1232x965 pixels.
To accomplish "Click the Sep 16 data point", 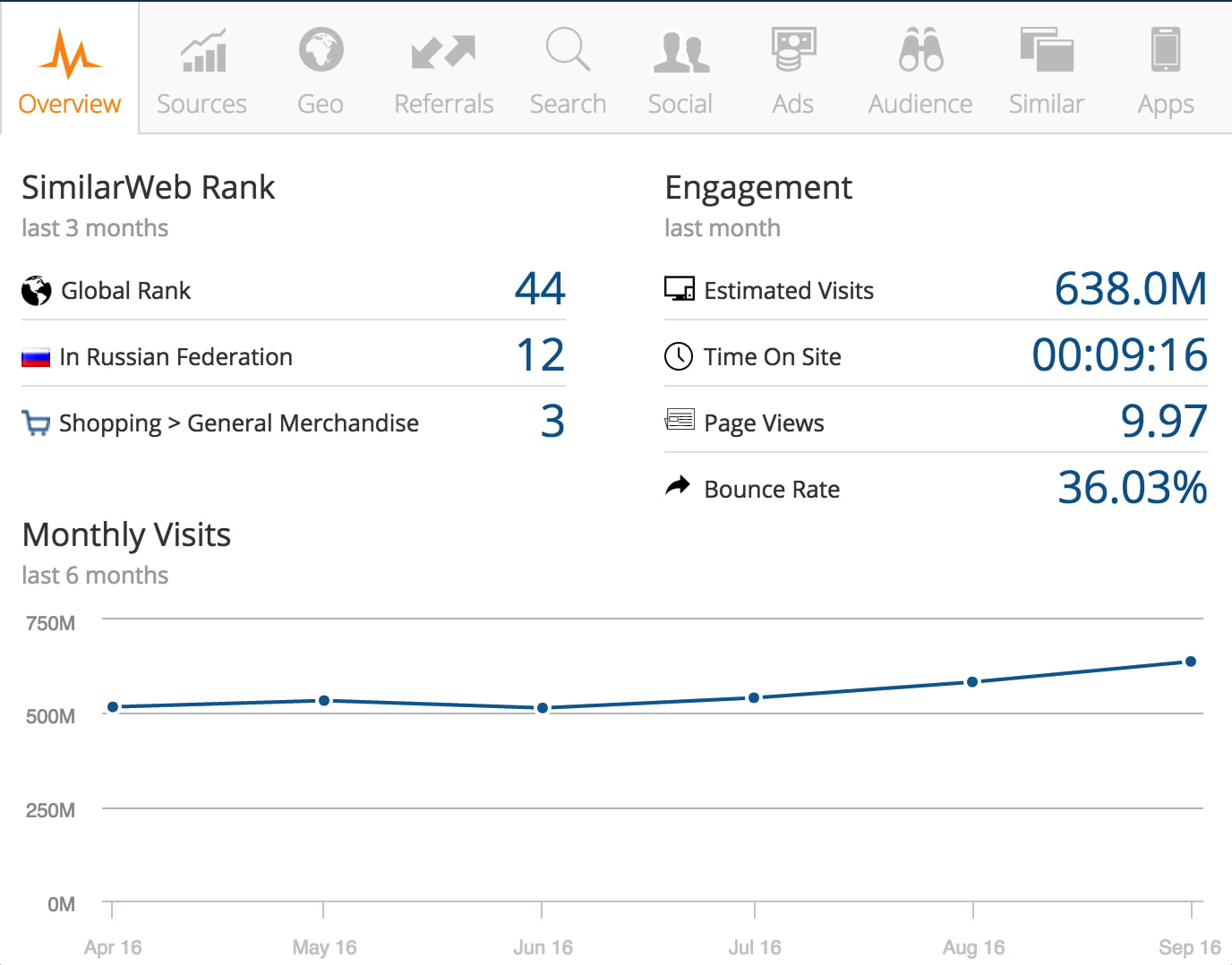I will (x=1190, y=662).
